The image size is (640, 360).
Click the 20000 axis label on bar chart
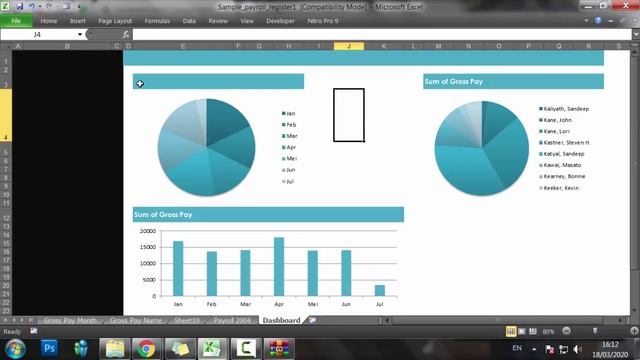pyautogui.click(x=148, y=231)
